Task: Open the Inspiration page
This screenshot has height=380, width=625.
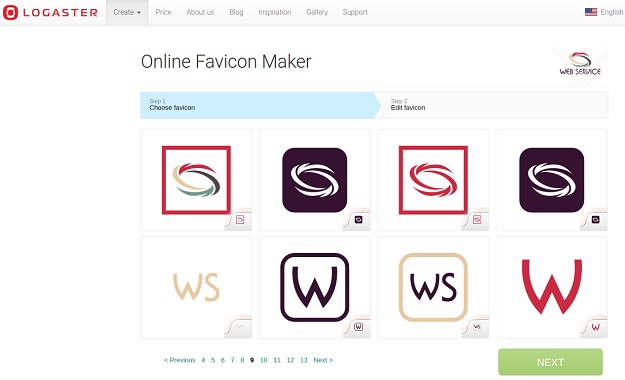Action: [275, 12]
